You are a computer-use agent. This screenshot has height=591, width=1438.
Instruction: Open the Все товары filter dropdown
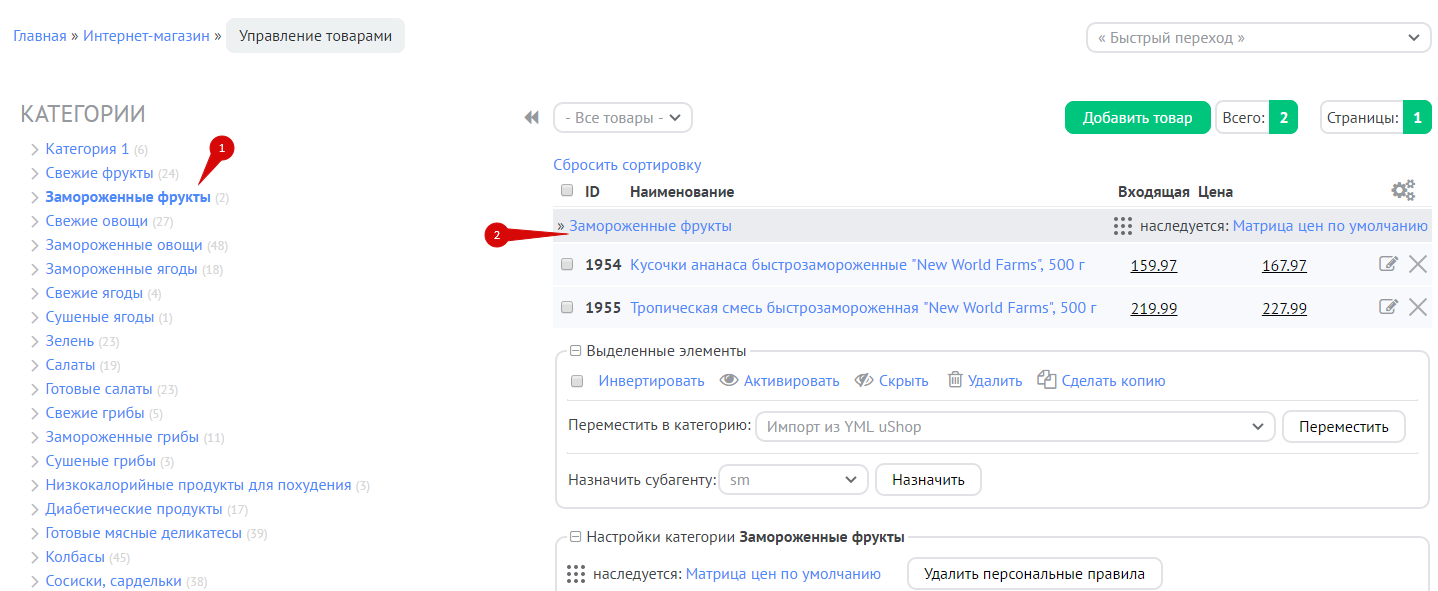point(622,118)
